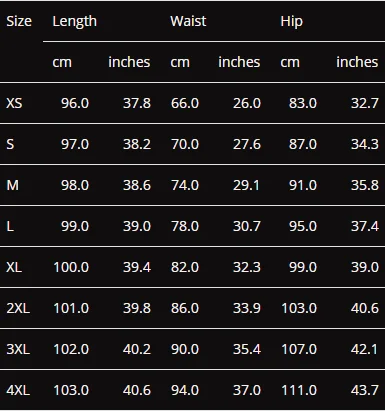Click the M size row label

click(12, 185)
